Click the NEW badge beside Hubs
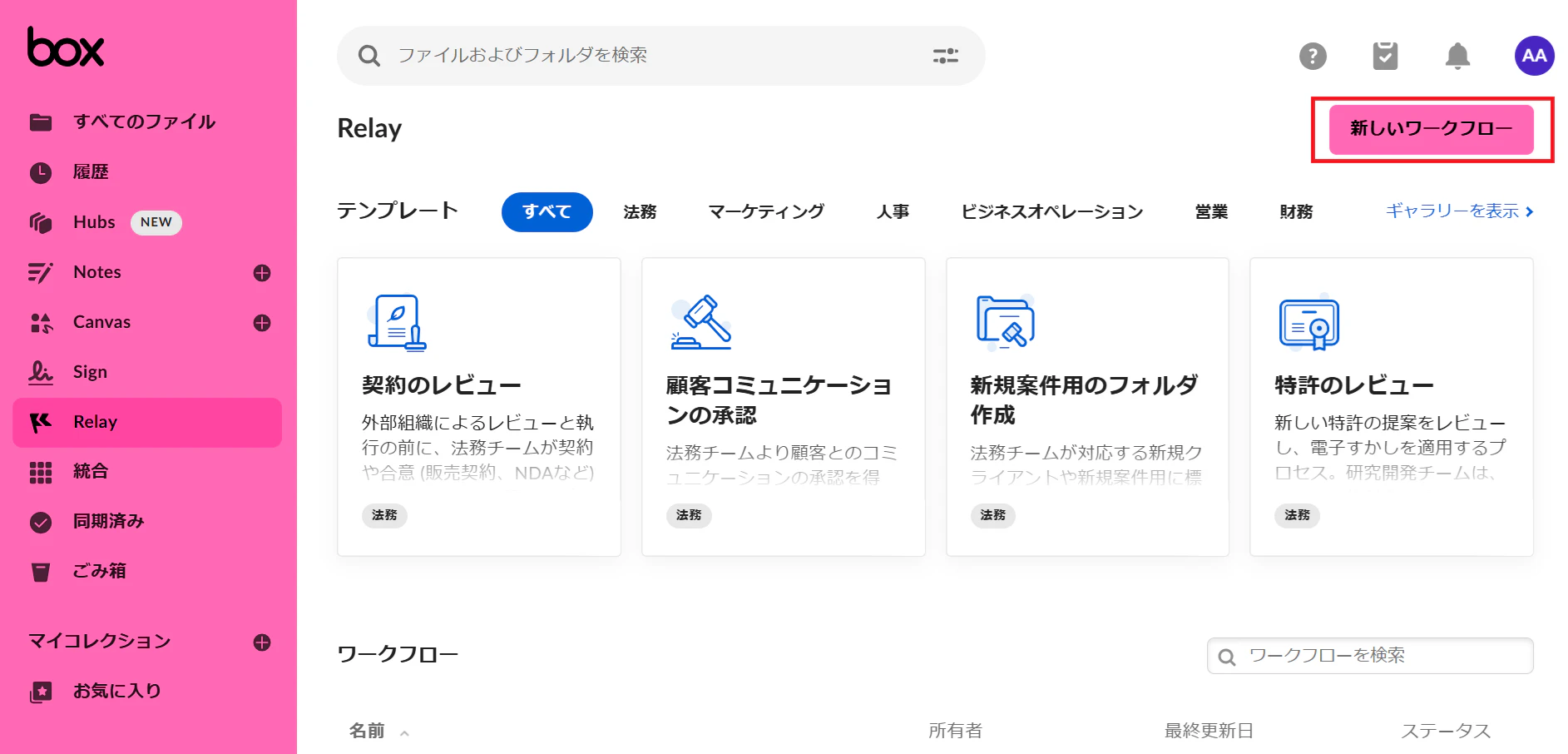 [156, 222]
